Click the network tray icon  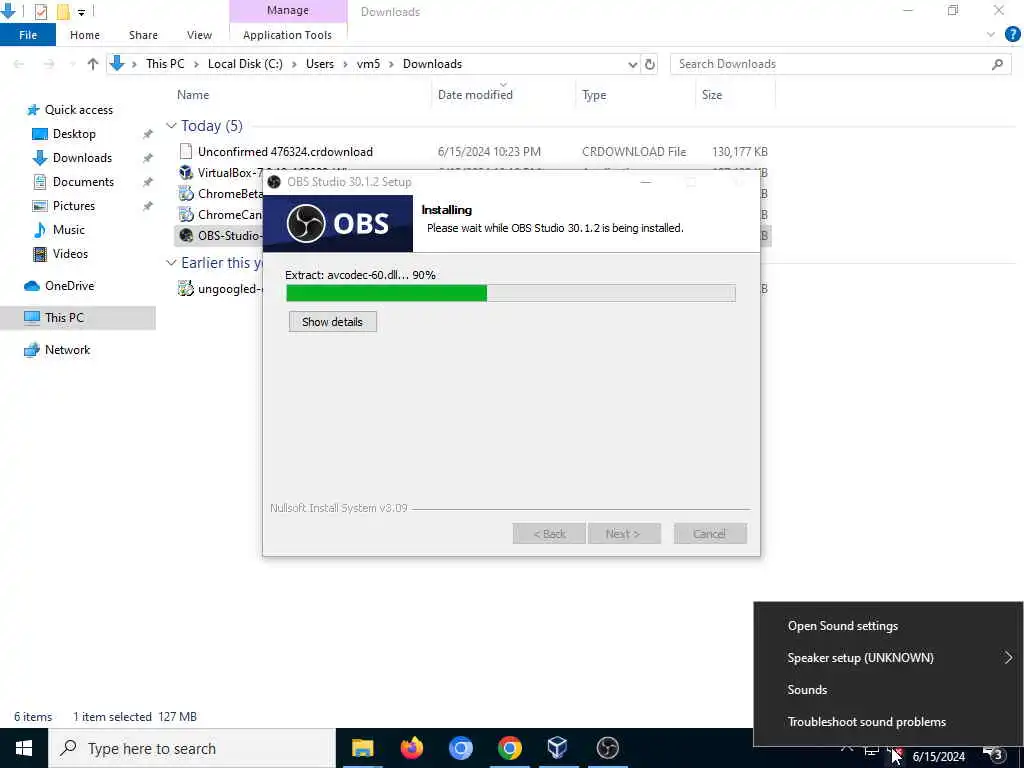[x=871, y=751]
